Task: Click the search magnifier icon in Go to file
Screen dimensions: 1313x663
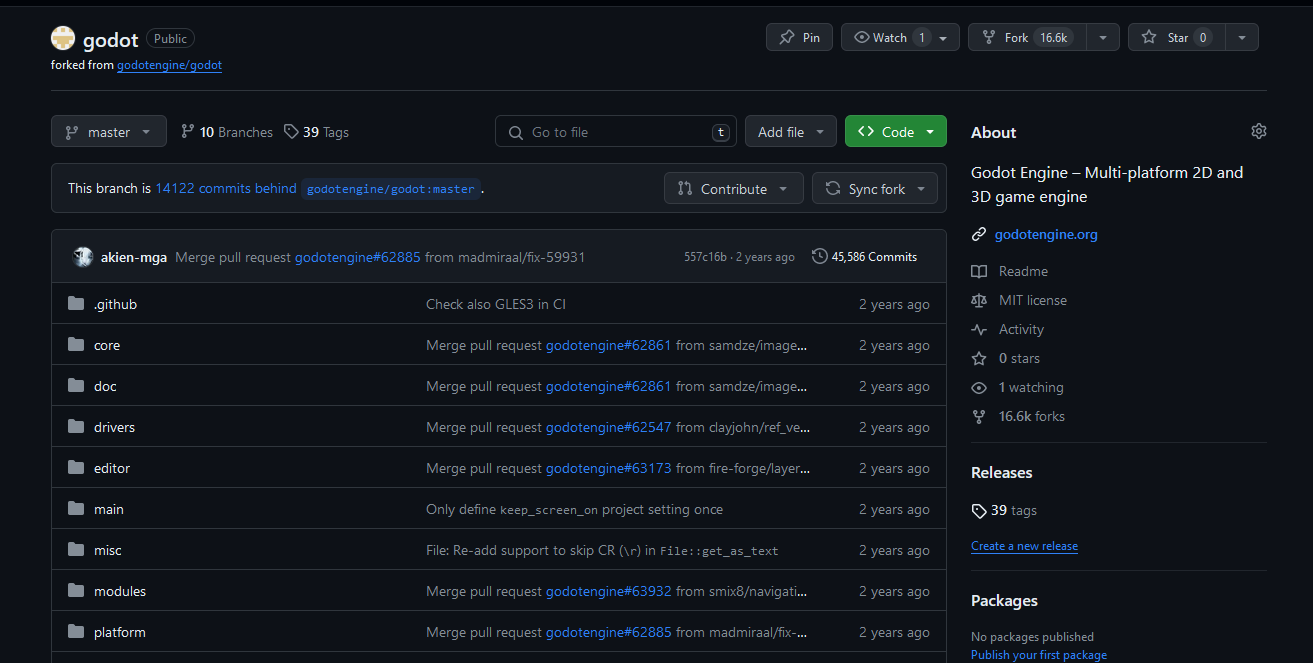Action: pos(516,132)
